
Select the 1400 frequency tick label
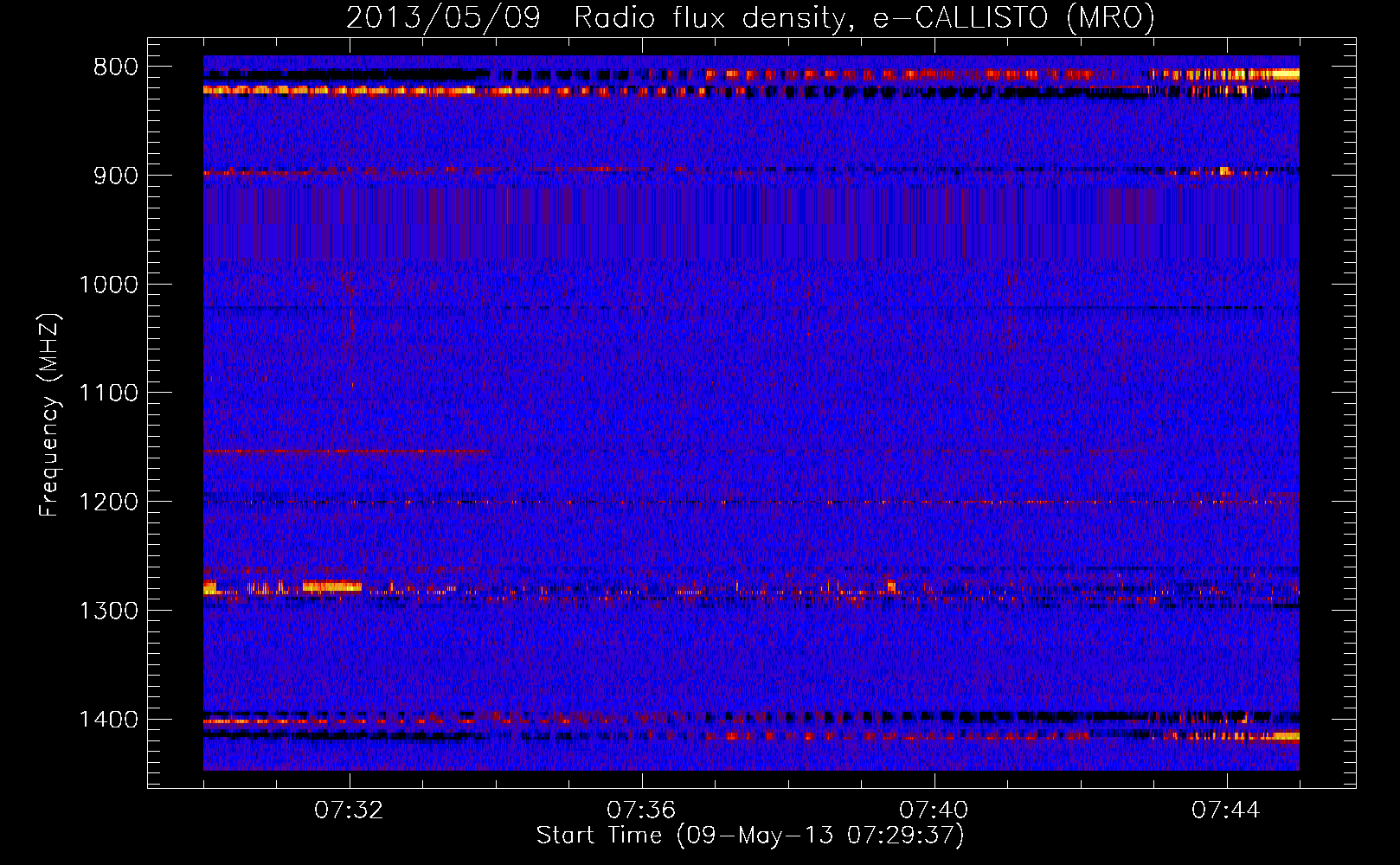click(x=108, y=720)
